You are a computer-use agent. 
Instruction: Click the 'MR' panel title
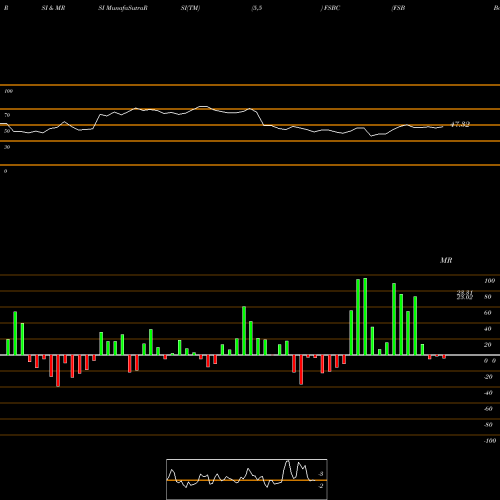point(446,260)
